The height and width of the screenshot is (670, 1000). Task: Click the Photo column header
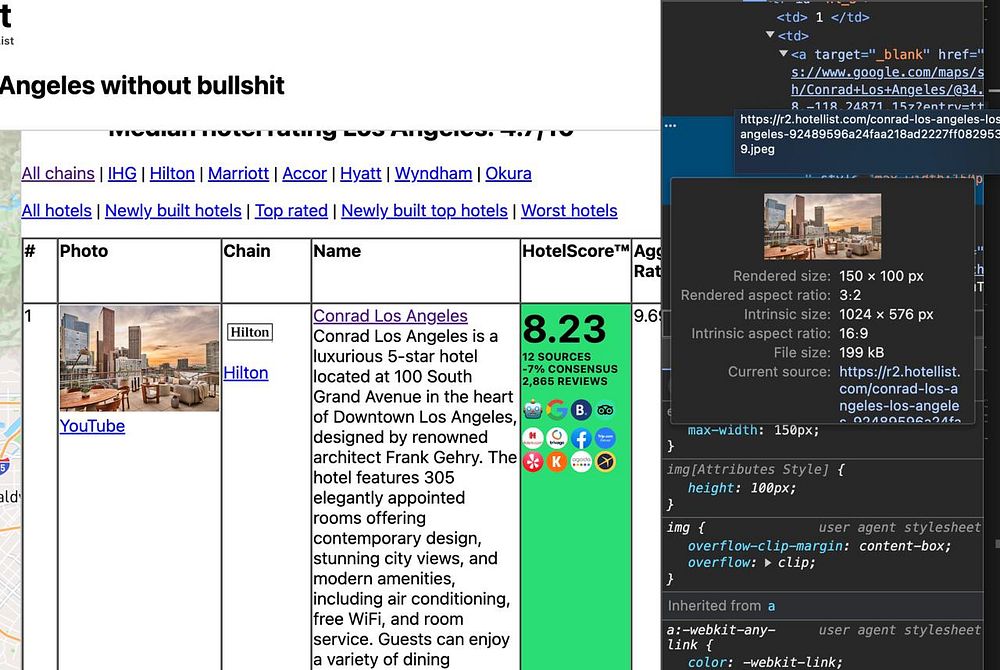[x=84, y=251]
